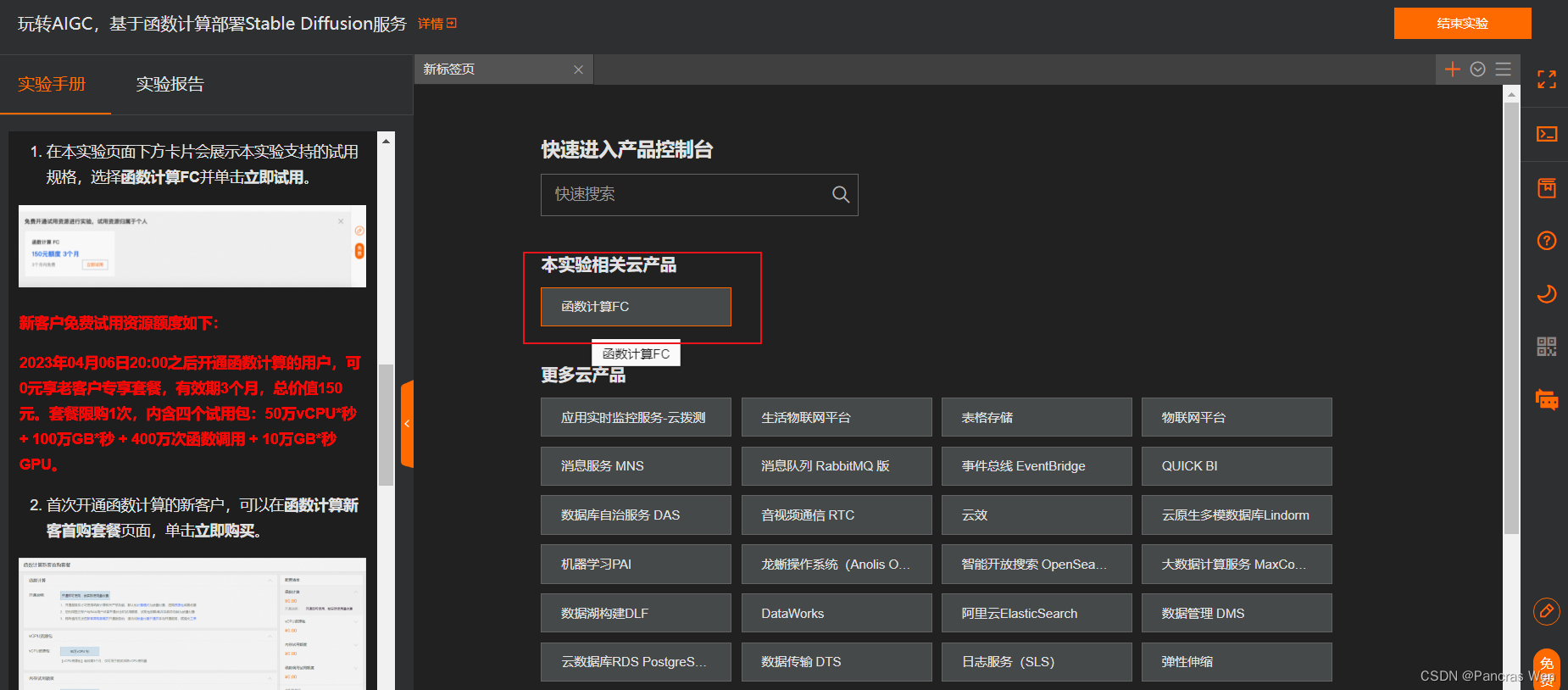Open 云数据库RDS PostgreSQL
Image resolution: width=1568 pixels, height=690 pixels.
point(636,662)
